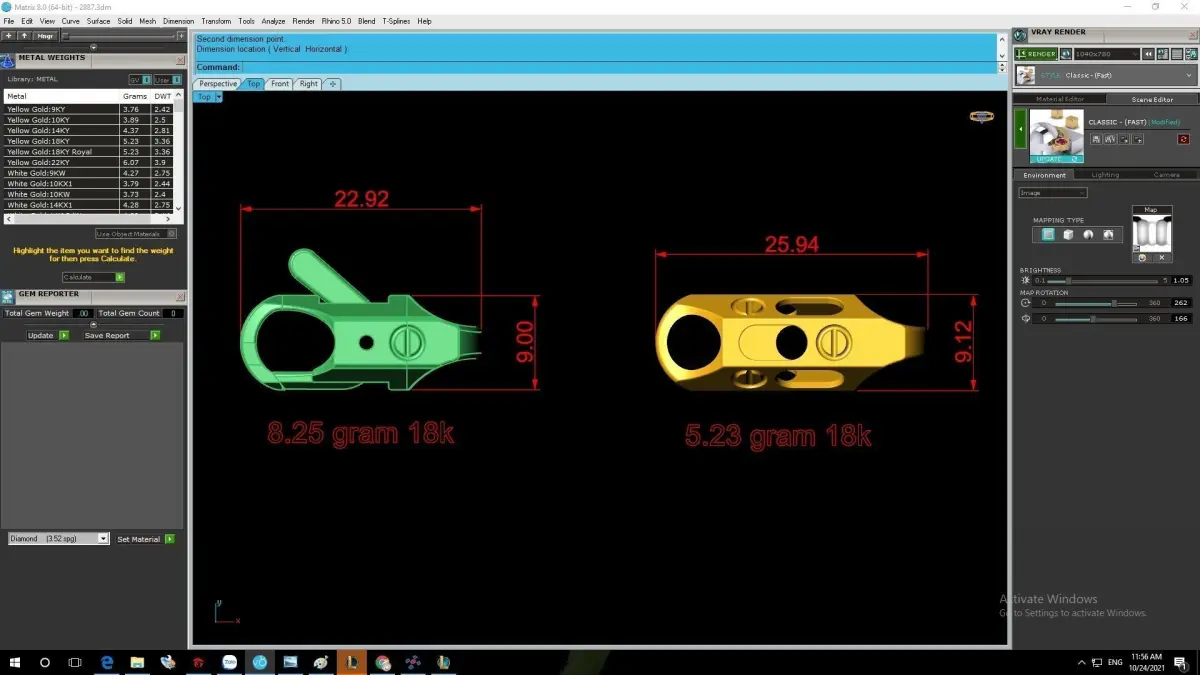Open File Explorer from the taskbar

pyautogui.click(x=137, y=662)
